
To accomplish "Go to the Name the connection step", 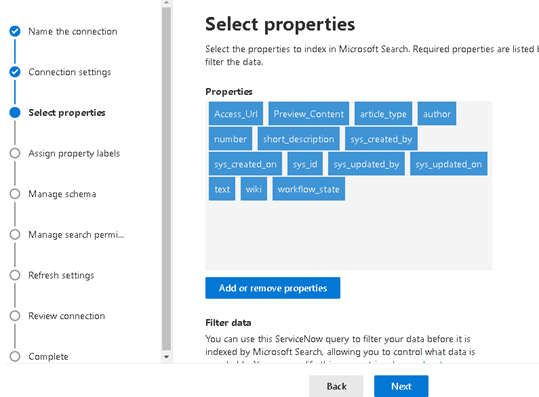I will point(73,31).
